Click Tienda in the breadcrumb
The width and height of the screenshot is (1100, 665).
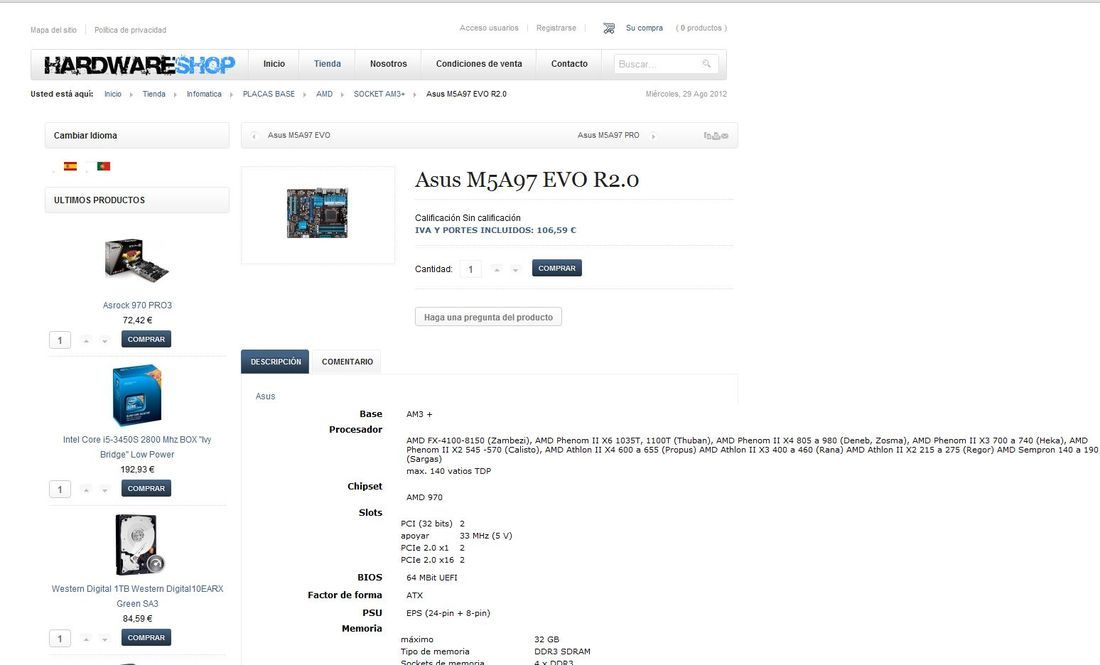(154, 94)
